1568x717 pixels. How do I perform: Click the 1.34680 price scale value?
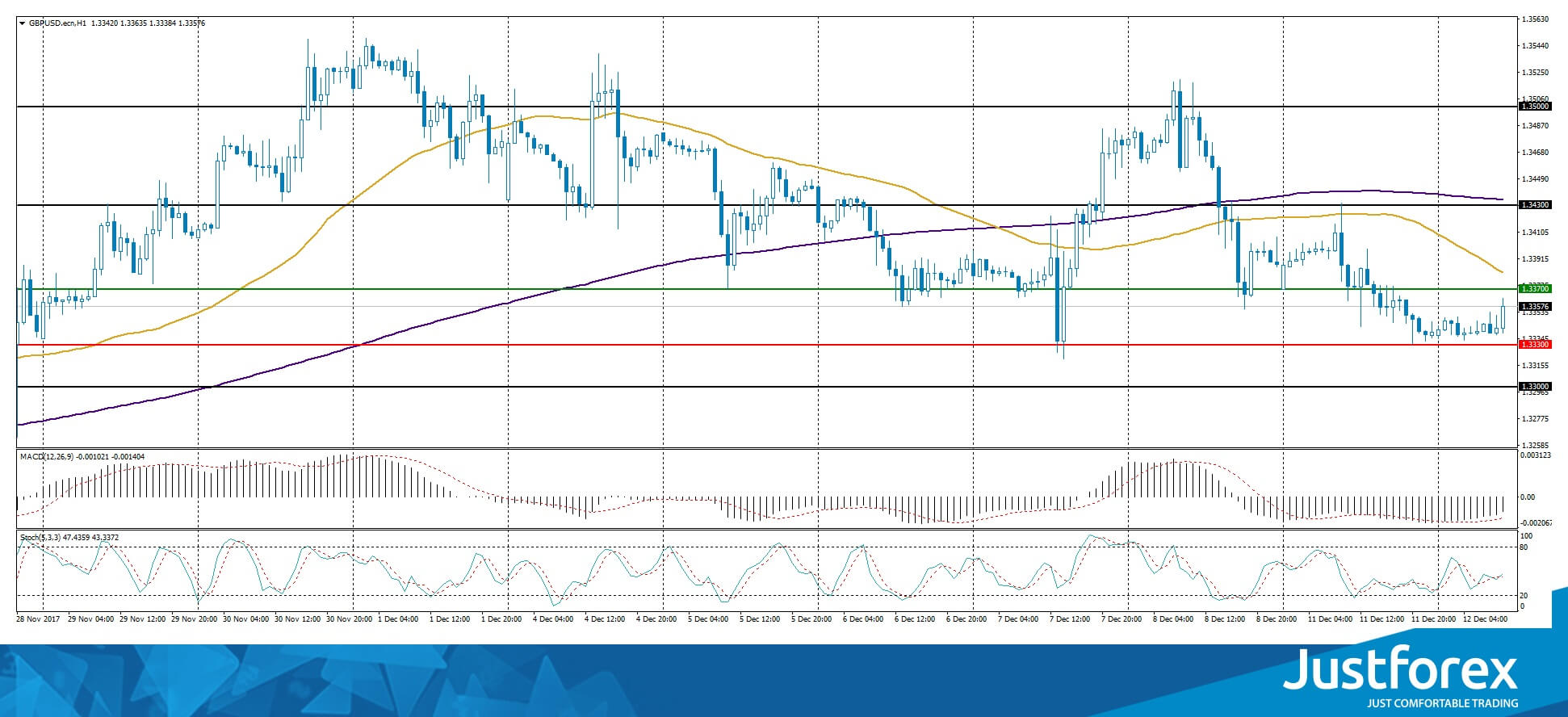pyautogui.click(x=1535, y=152)
